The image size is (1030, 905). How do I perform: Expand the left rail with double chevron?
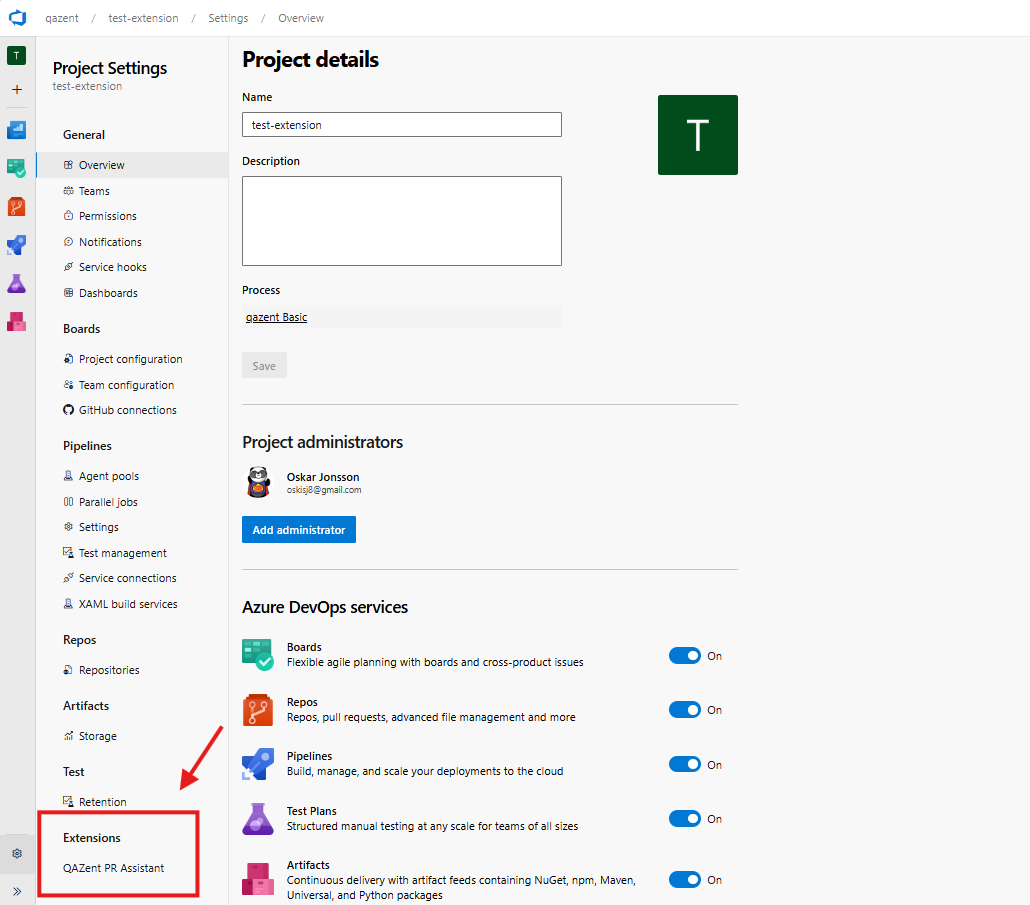[17, 891]
